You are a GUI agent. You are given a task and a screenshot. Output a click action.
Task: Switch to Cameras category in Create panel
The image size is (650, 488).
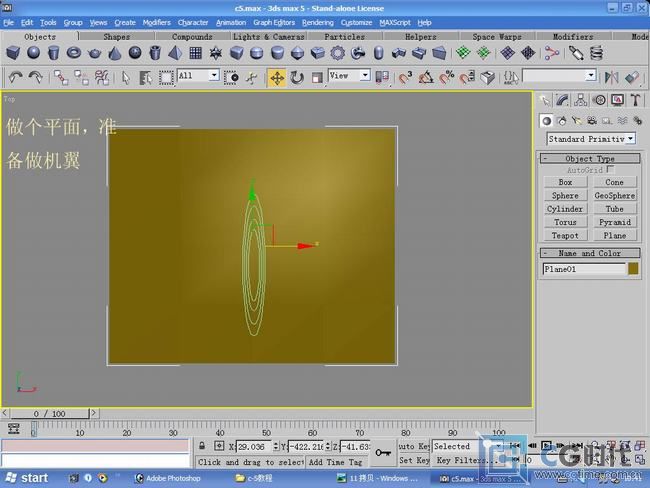pyautogui.click(x=592, y=121)
